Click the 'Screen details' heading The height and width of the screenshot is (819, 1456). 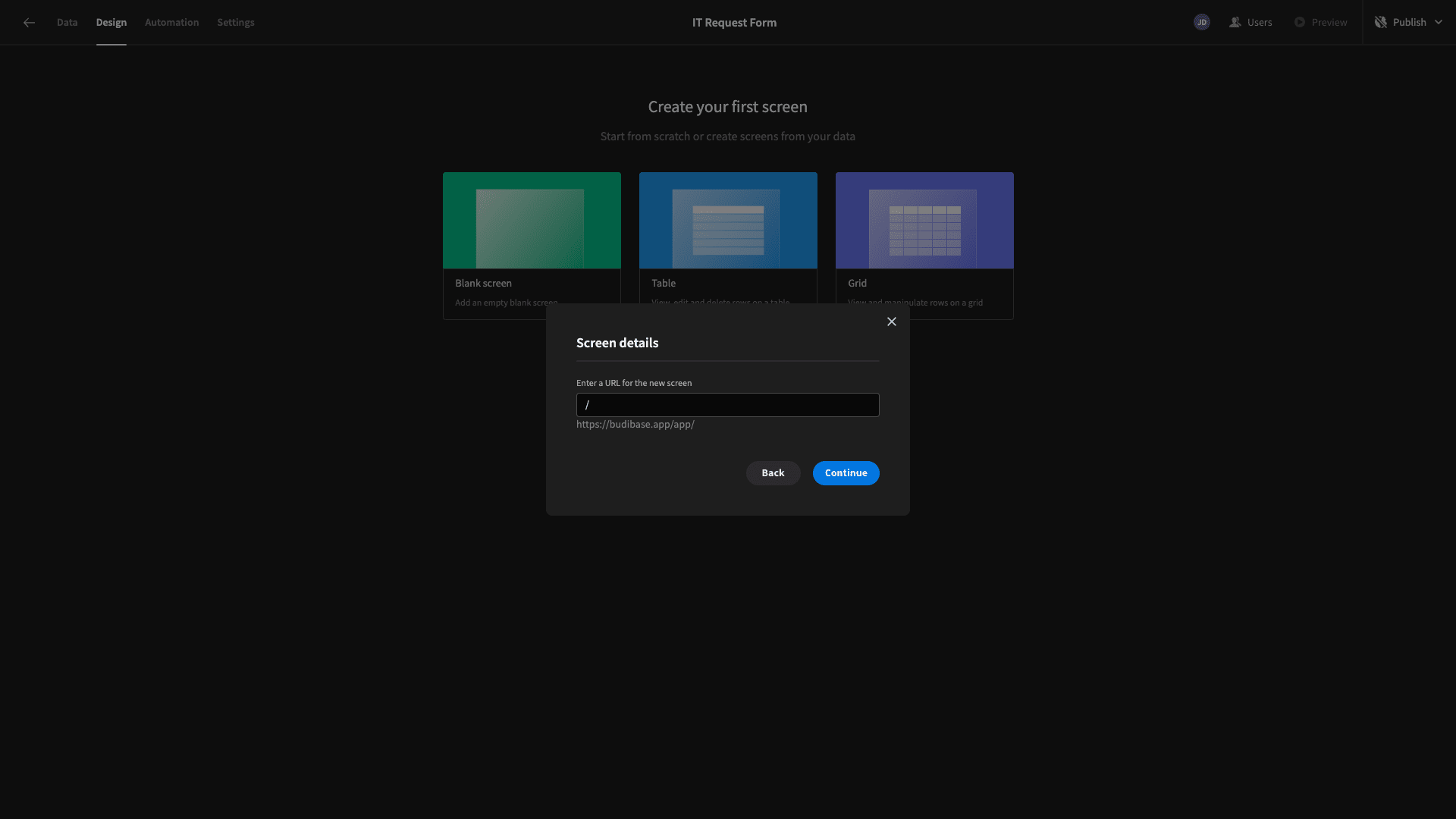pyautogui.click(x=617, y=343)
